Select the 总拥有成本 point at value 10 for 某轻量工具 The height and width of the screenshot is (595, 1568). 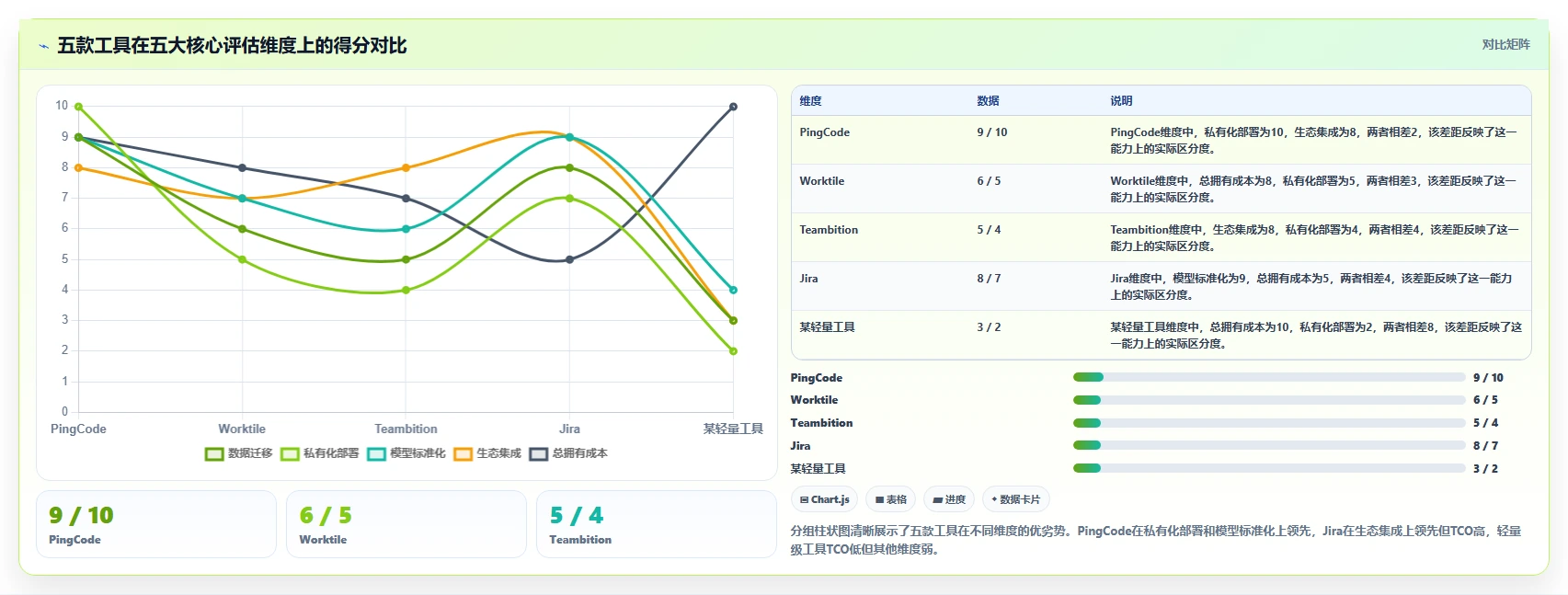(x=733, y=107)
